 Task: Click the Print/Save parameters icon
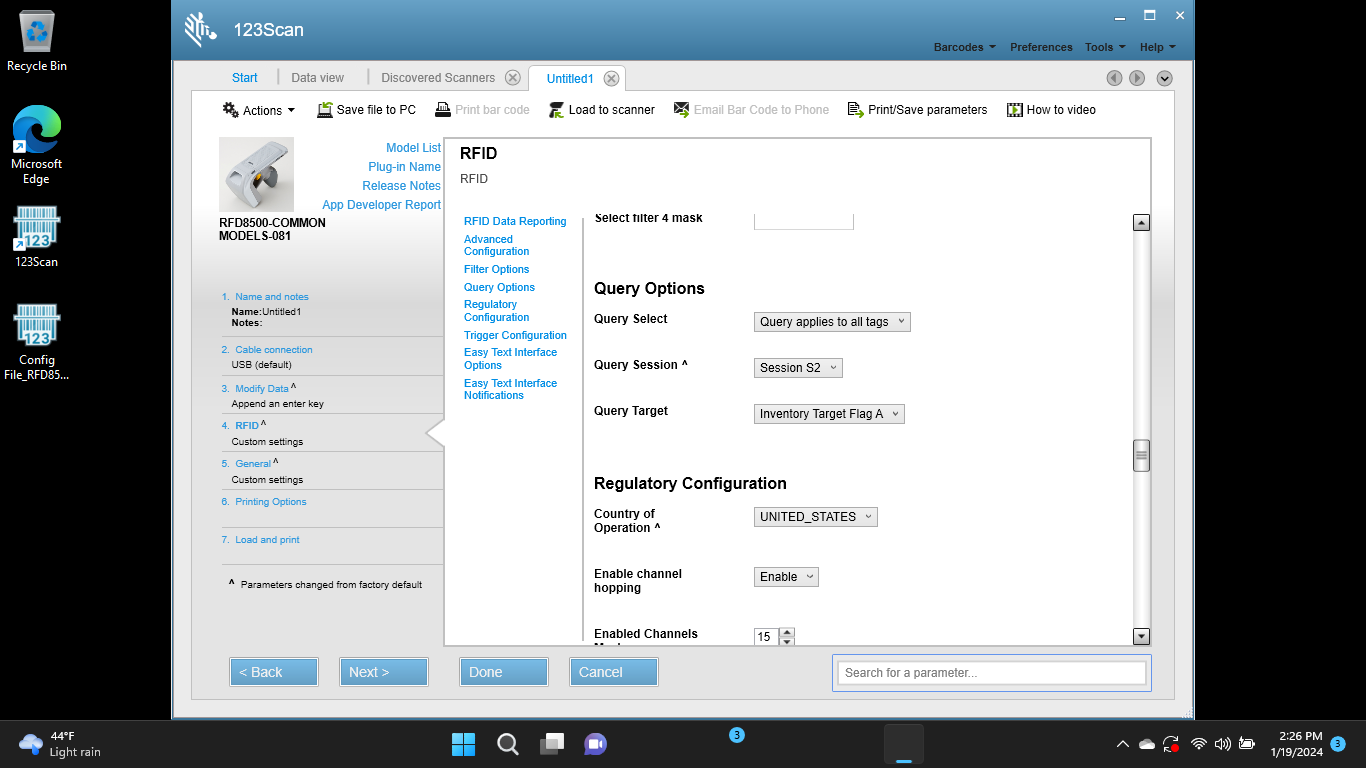(x=856, y=110)
